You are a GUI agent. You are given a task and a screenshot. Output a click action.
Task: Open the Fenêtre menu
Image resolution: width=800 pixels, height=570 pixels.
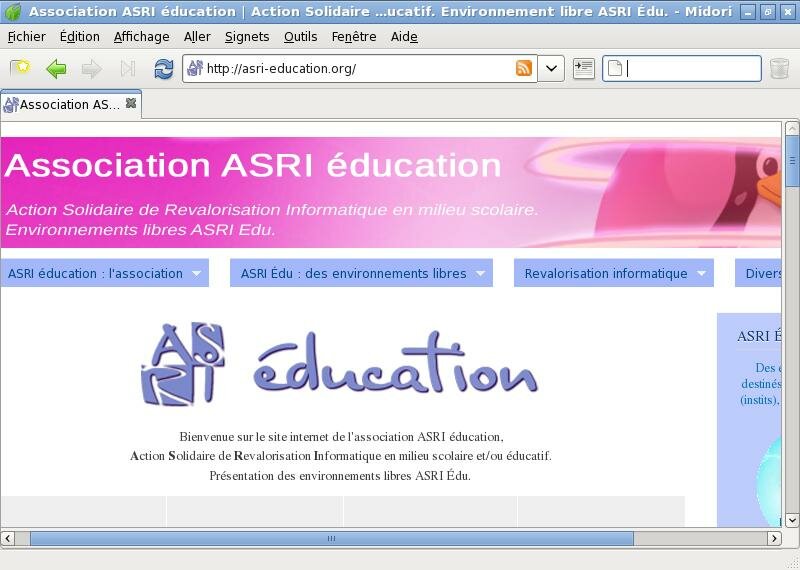coord(354,37)
